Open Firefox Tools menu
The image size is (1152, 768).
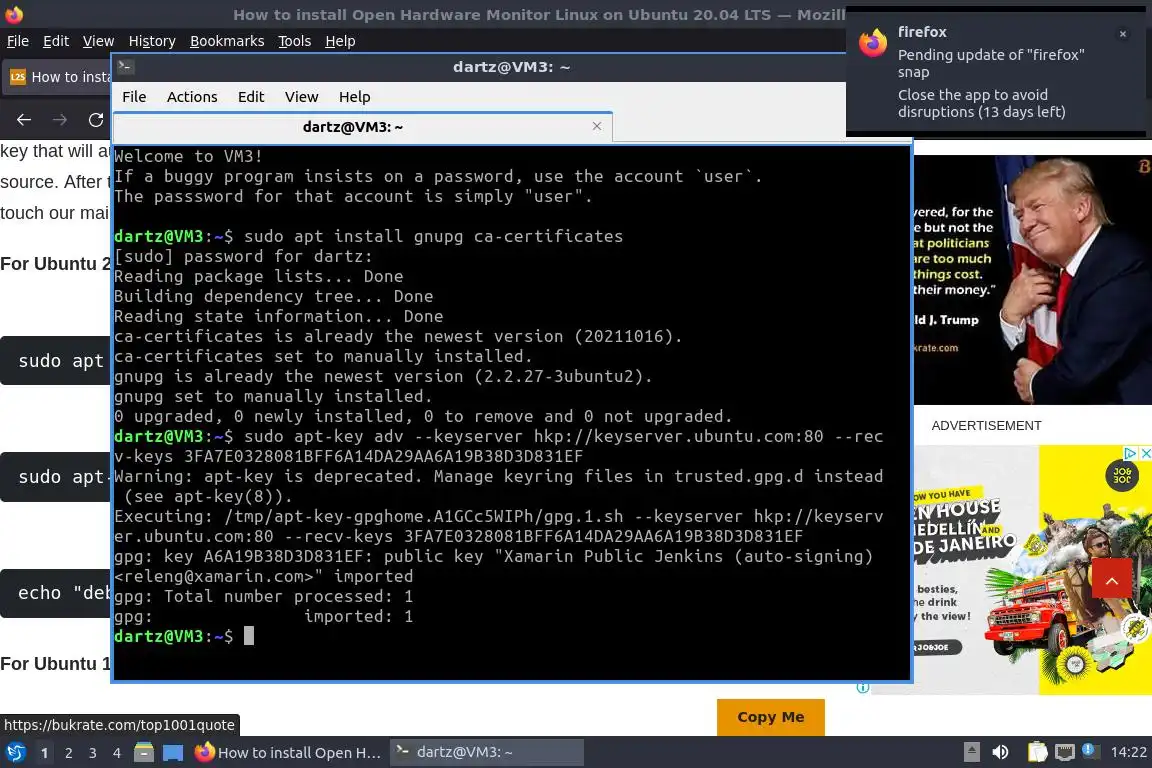295,41
